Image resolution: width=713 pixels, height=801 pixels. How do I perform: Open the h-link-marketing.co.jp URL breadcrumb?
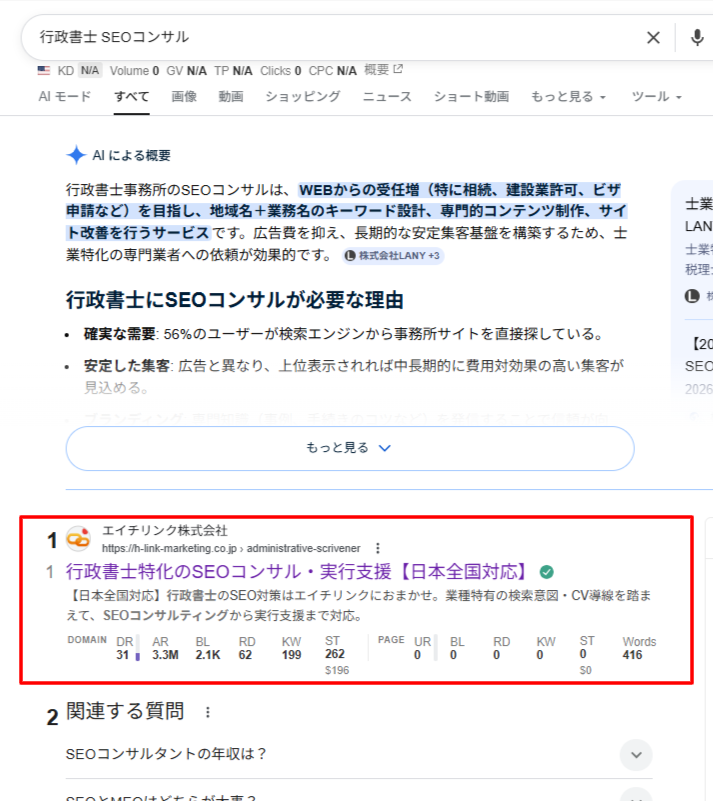[231, 548]
